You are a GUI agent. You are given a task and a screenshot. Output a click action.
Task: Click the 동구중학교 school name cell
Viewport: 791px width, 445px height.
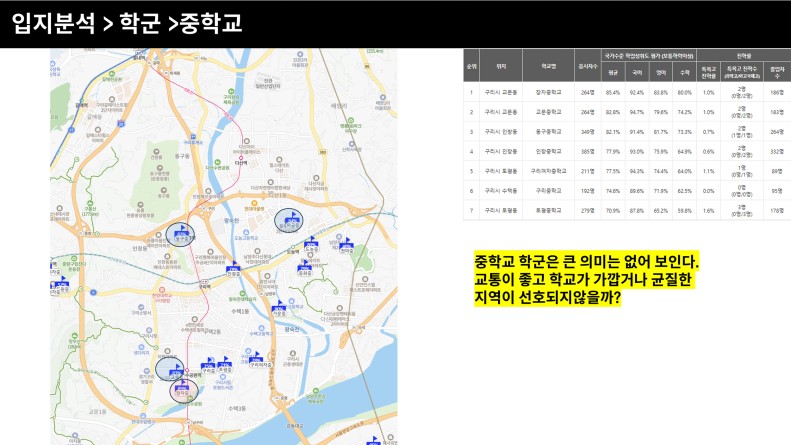pos(546,132)
